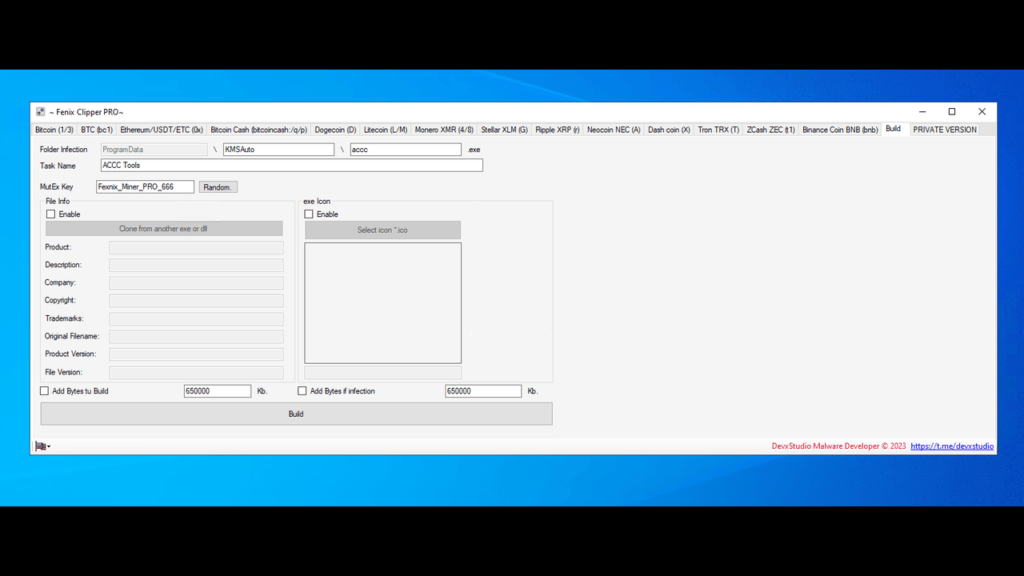
Task: Switch to the Litecoin (L/M) tab
Action: (385, 130)
